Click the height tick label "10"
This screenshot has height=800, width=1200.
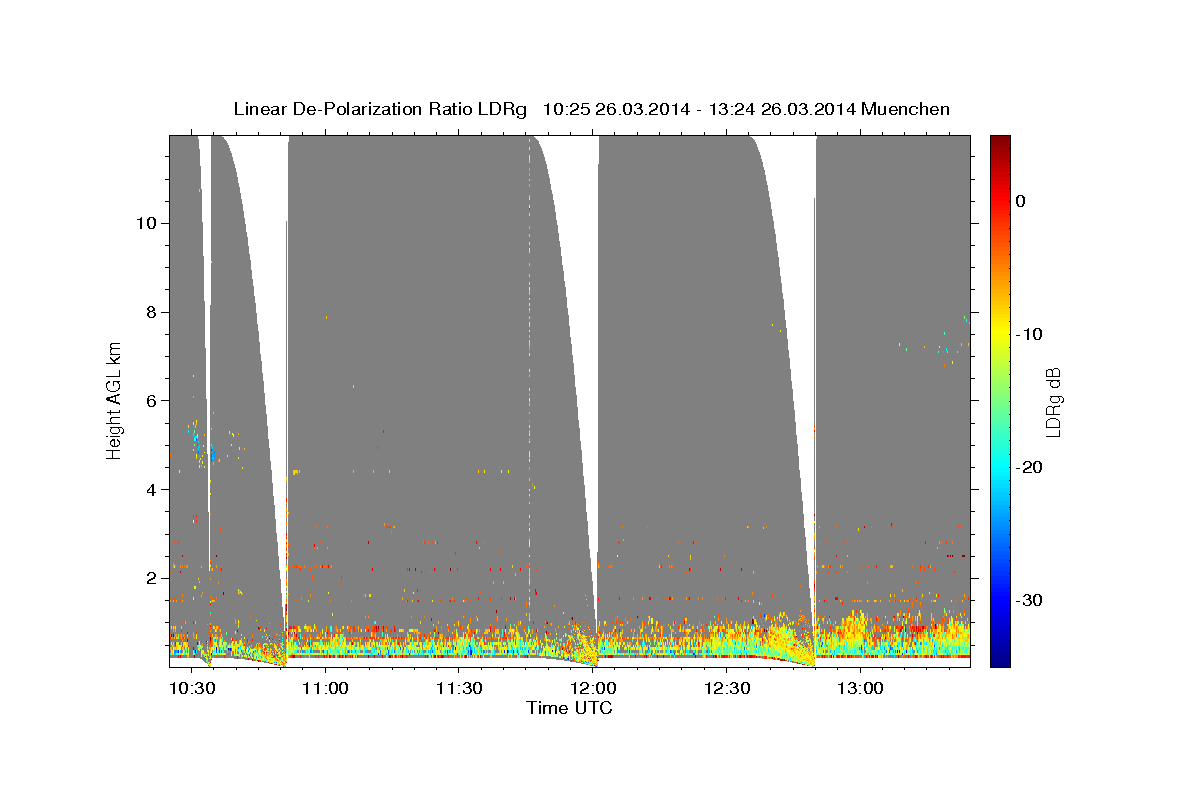tap(145, 223)
